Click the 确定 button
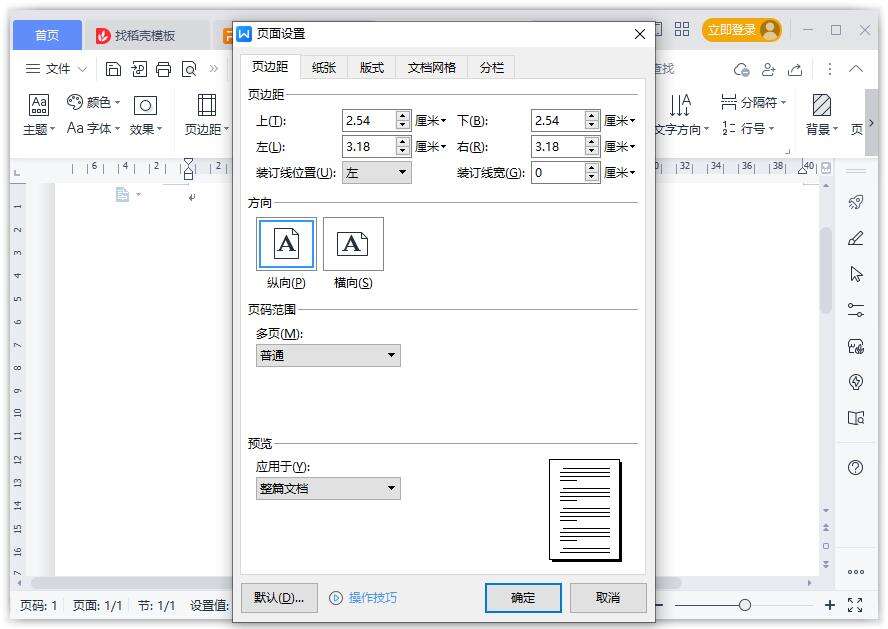Image resolution: width=888 pixels, height=629 pixels. (x=523, y=598)
